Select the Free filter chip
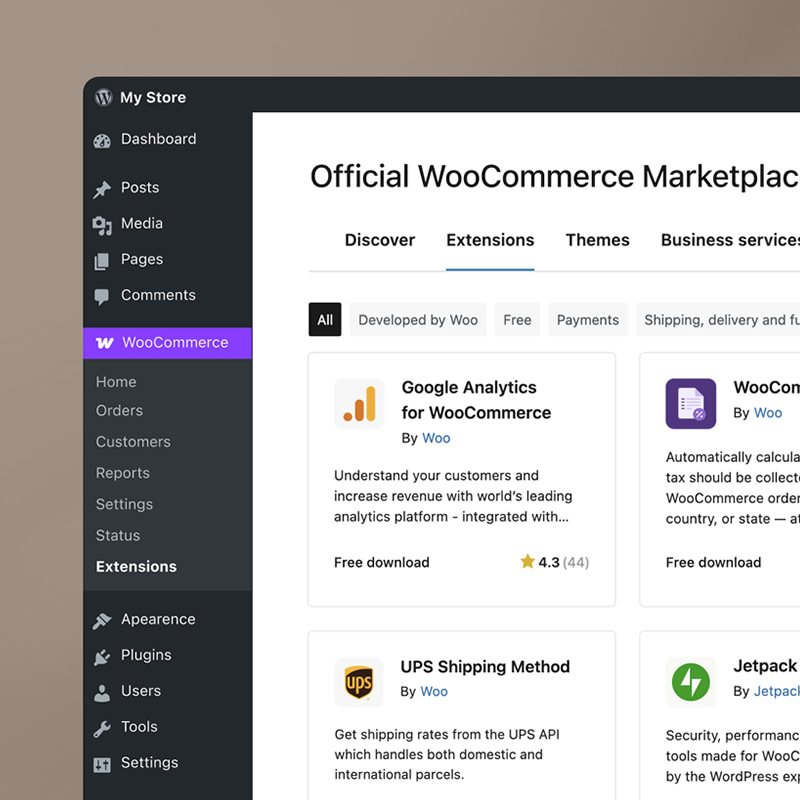 click(x=517, y=320)
